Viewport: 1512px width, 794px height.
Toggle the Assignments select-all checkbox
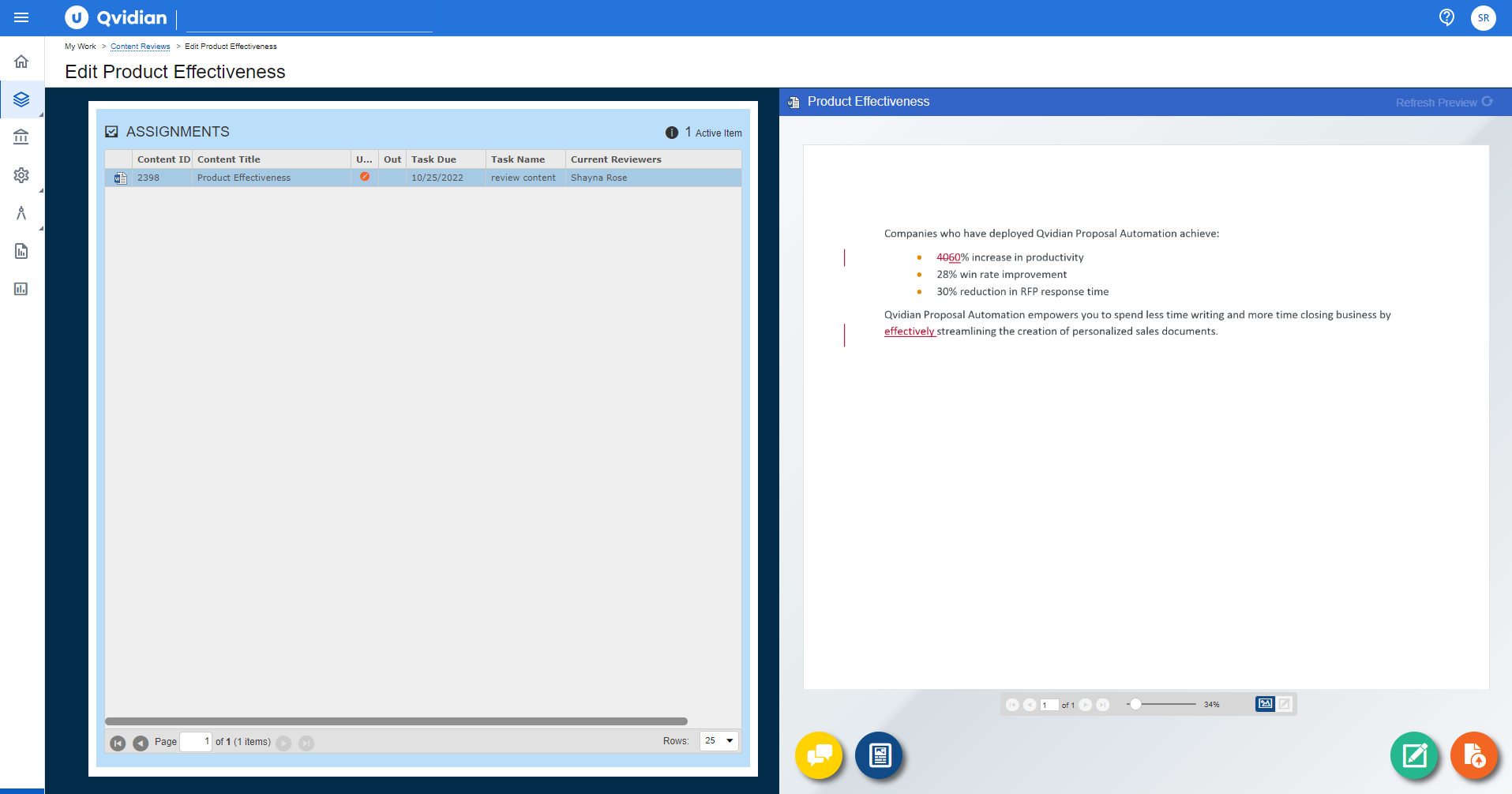[113, 131]
